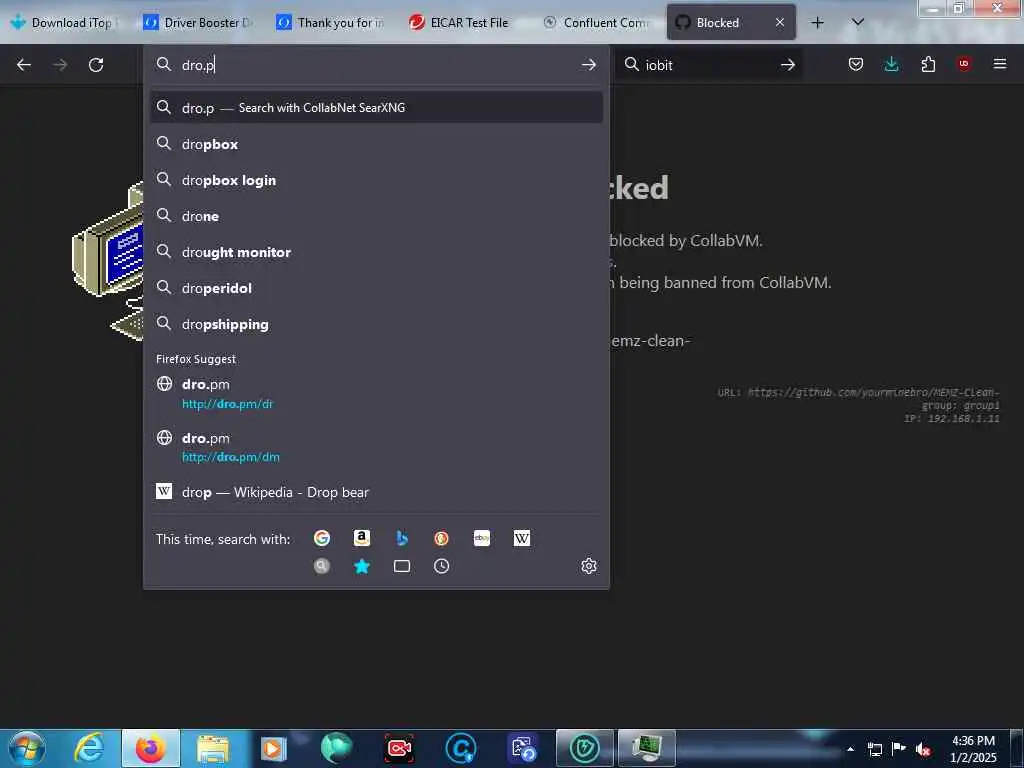
Task: Open the network tray icon
Action: pos(874,749)
